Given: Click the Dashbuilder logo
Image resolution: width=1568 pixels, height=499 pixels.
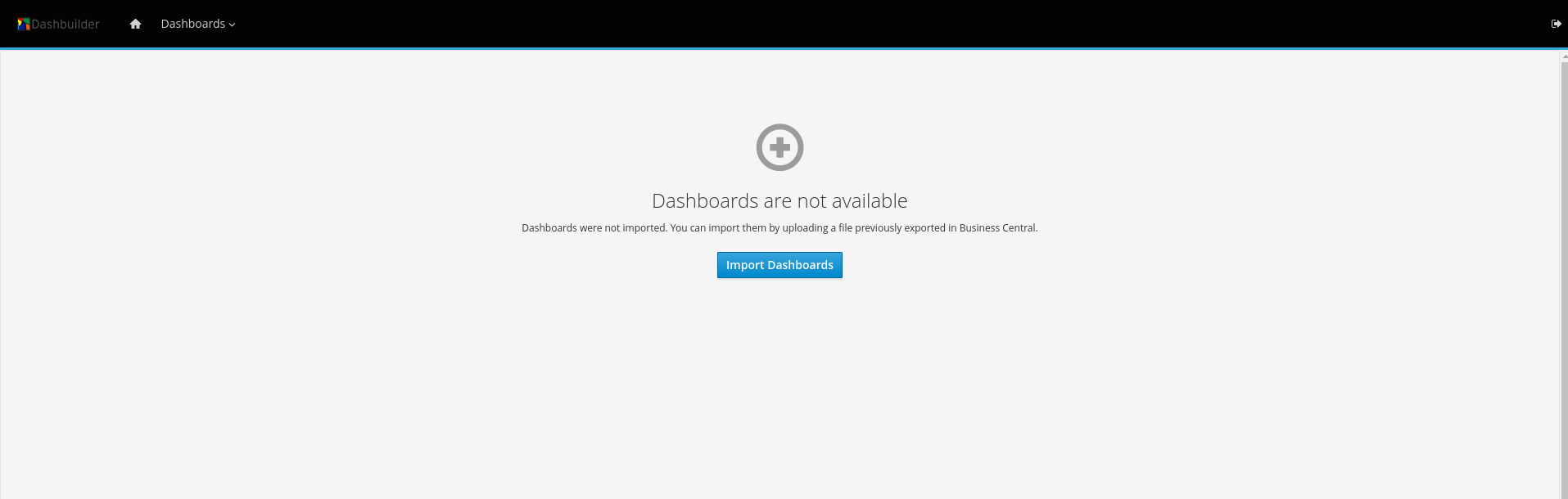Looking at the screenshot, I should click(58, 24).
